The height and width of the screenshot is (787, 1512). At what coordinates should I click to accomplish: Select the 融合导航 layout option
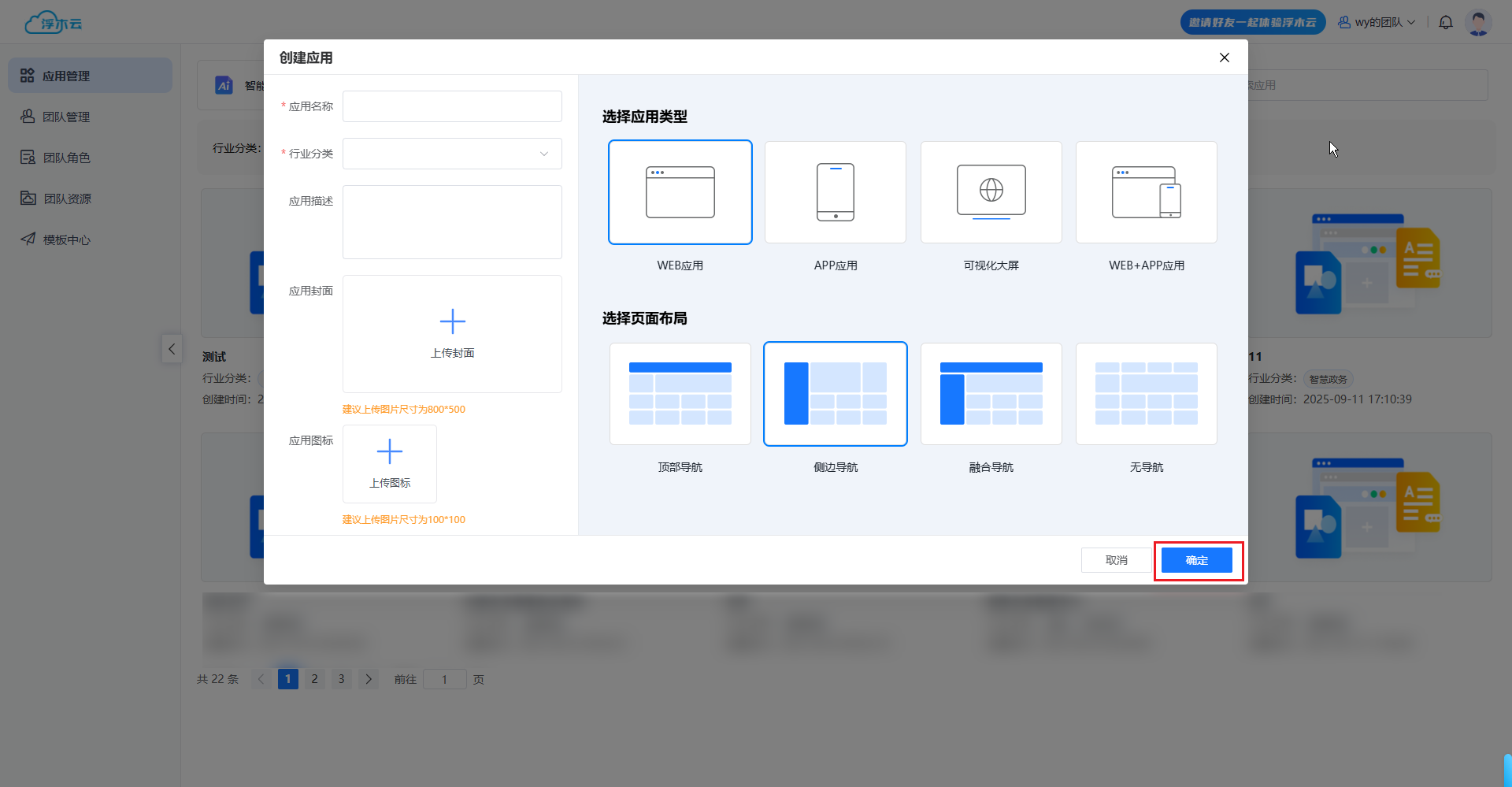click(x=991, y=394)
